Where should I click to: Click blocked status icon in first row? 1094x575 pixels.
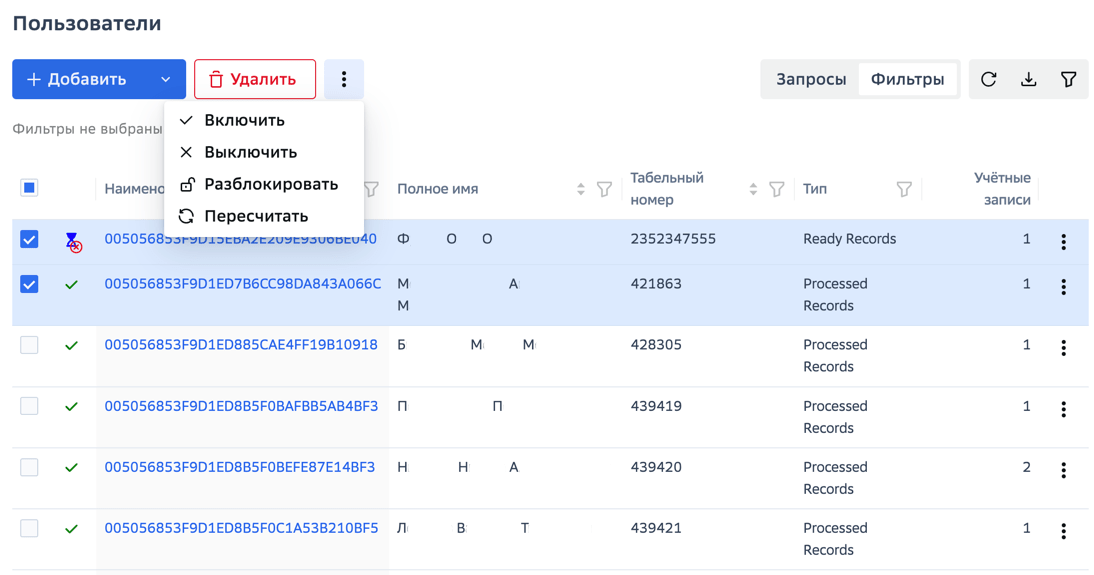(73, 242)
